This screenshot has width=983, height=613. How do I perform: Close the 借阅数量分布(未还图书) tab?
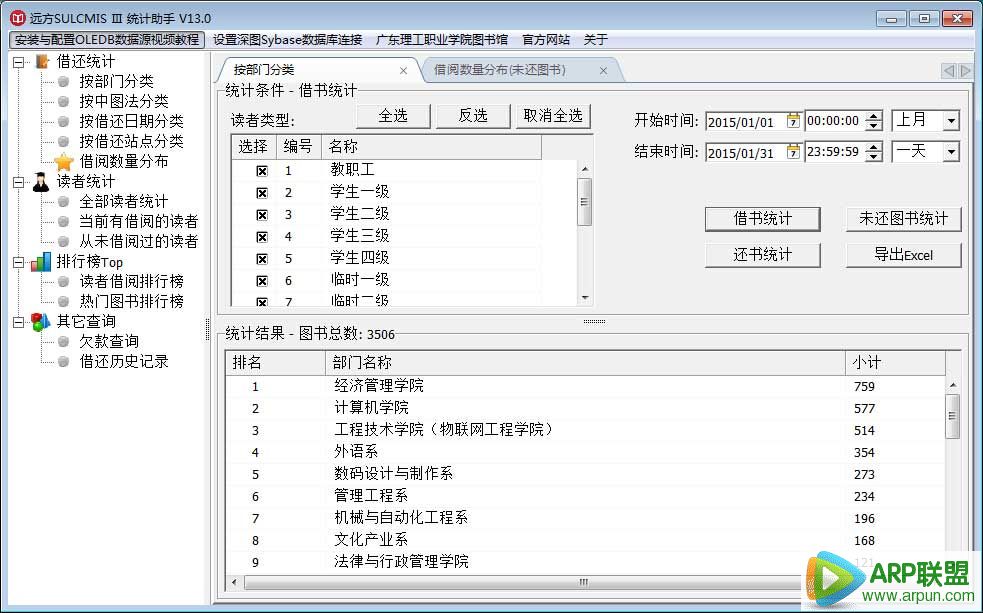tap(603, 71)
